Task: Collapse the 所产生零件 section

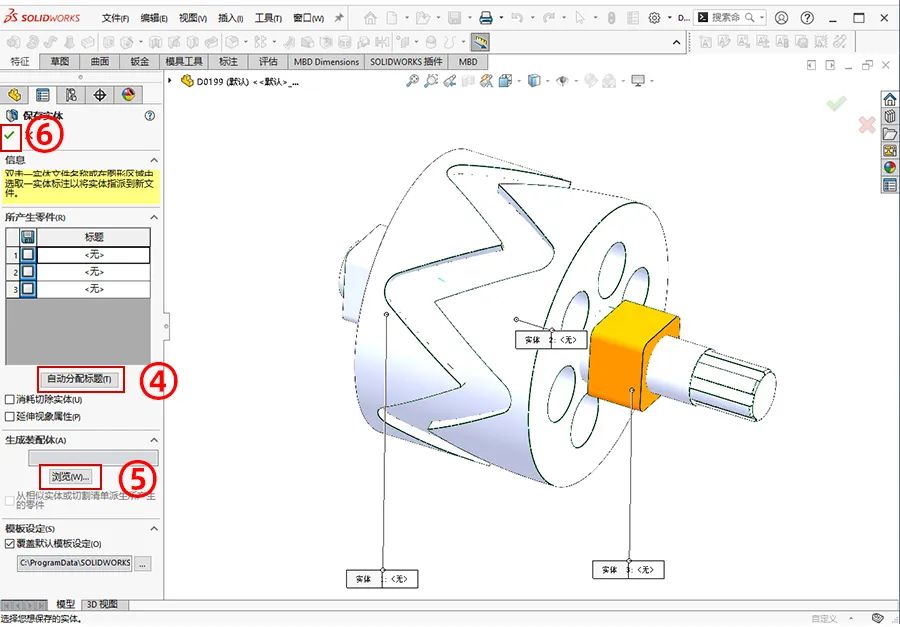Action: [x=154, y=217]
